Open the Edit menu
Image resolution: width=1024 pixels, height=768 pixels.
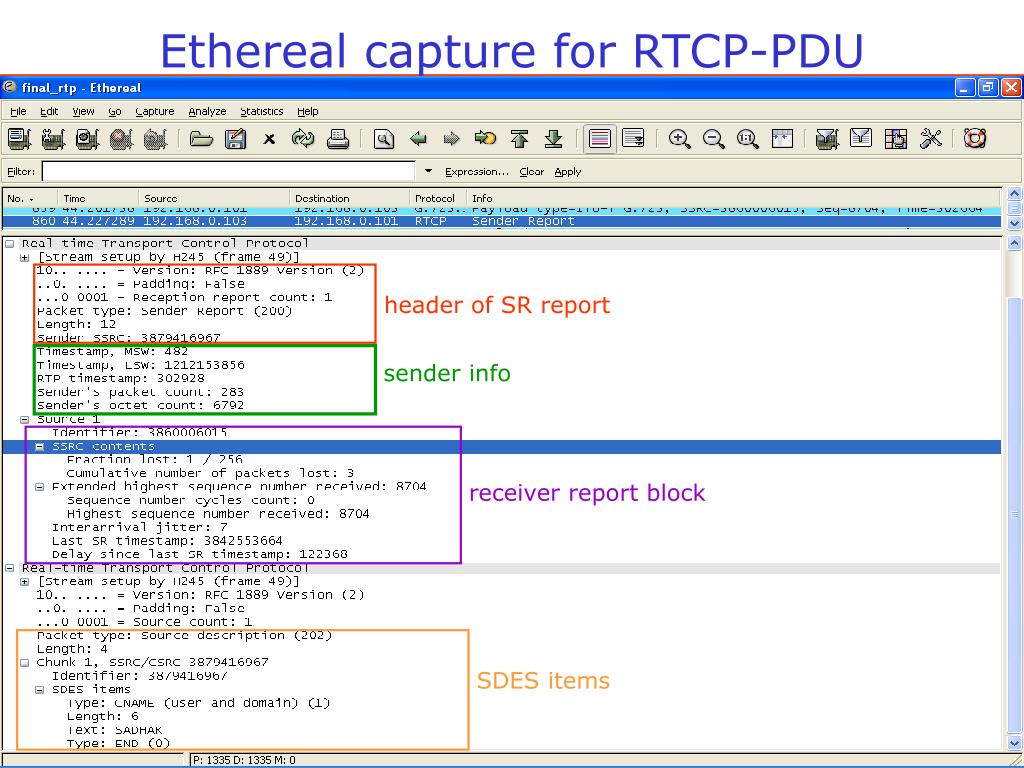49,112
